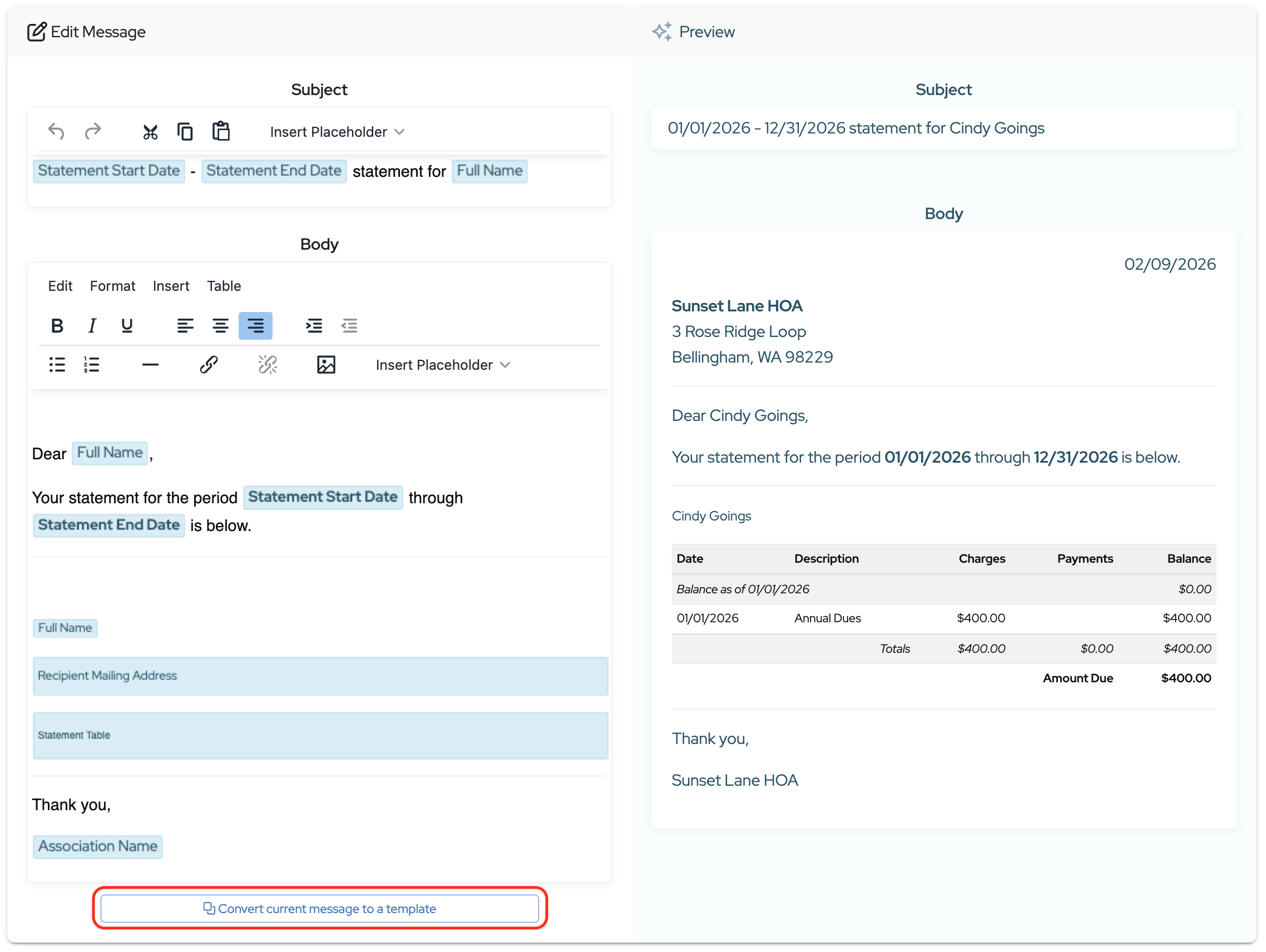This screenshot has height=952, width=1266.
Task: Click the cut scissors icon
Action: (150, 132)
